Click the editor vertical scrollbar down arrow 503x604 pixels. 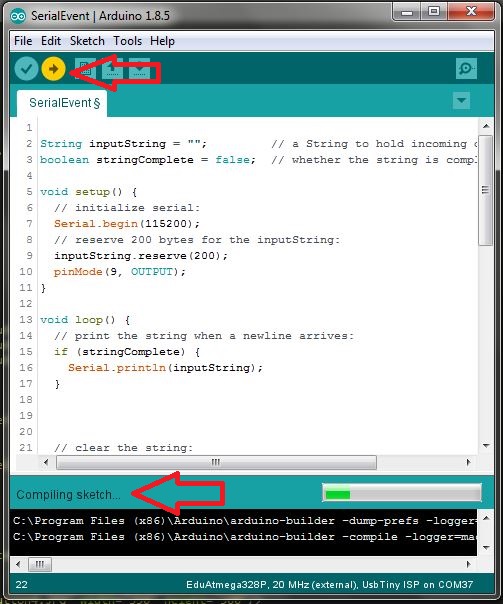(x=486, y=446)
